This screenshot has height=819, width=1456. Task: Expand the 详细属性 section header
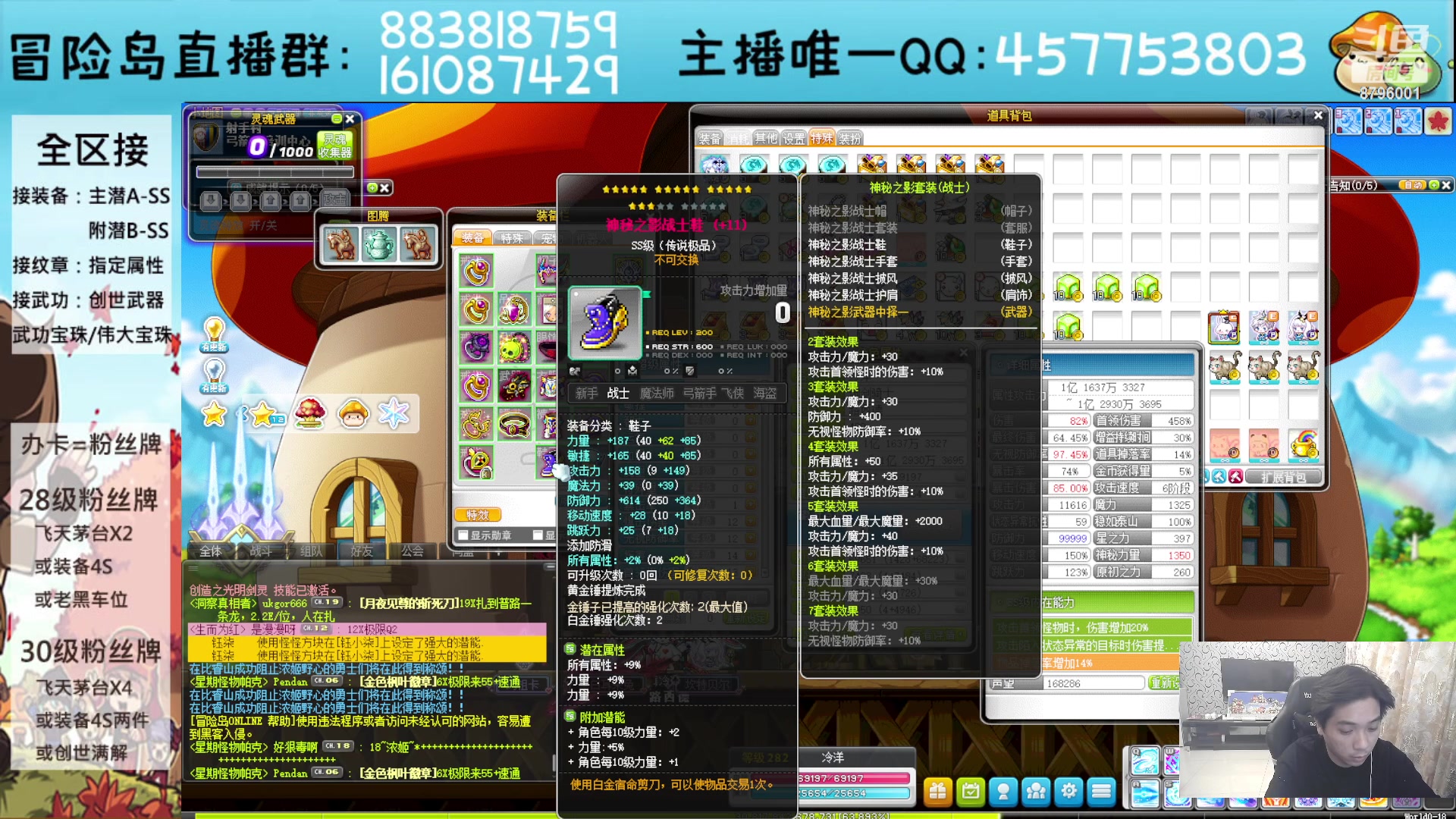click(x=1118, y=365)
